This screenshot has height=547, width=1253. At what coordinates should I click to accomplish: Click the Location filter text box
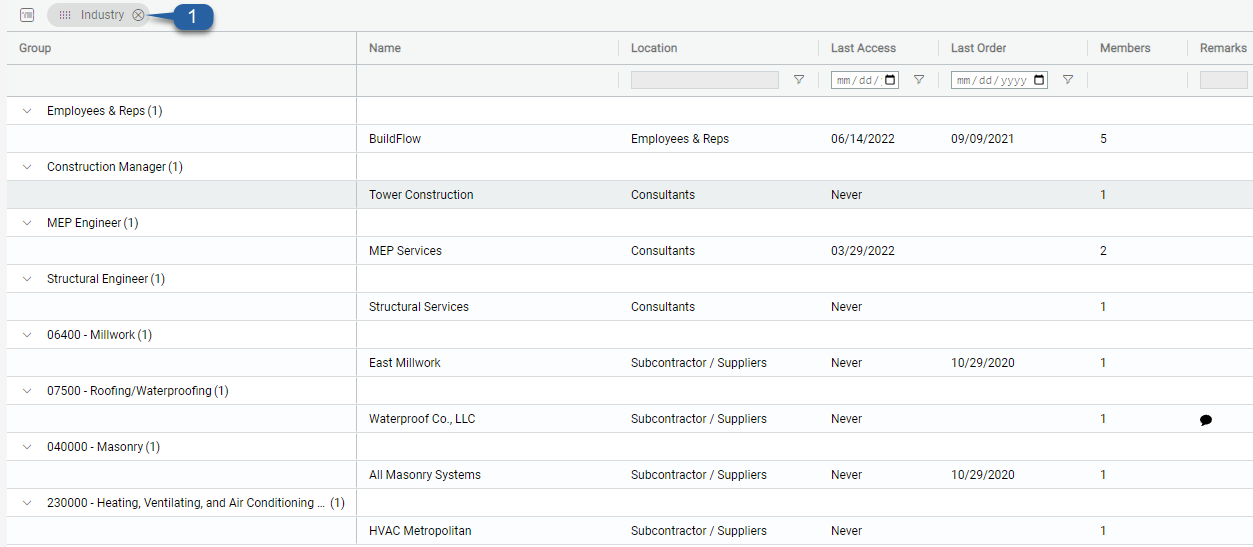pos(705,80)
